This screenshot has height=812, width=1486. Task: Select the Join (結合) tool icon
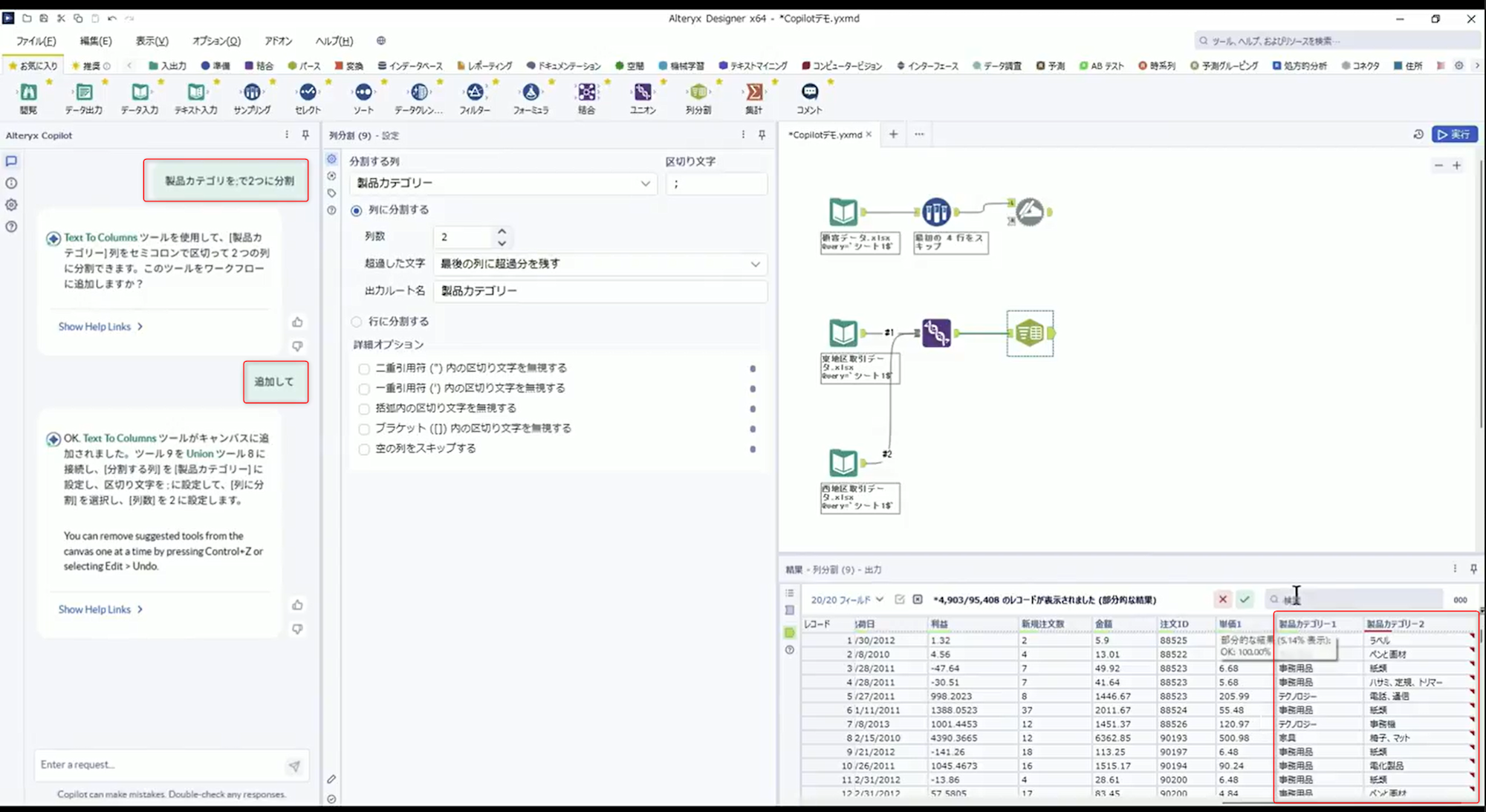click(x=587, y=92)
